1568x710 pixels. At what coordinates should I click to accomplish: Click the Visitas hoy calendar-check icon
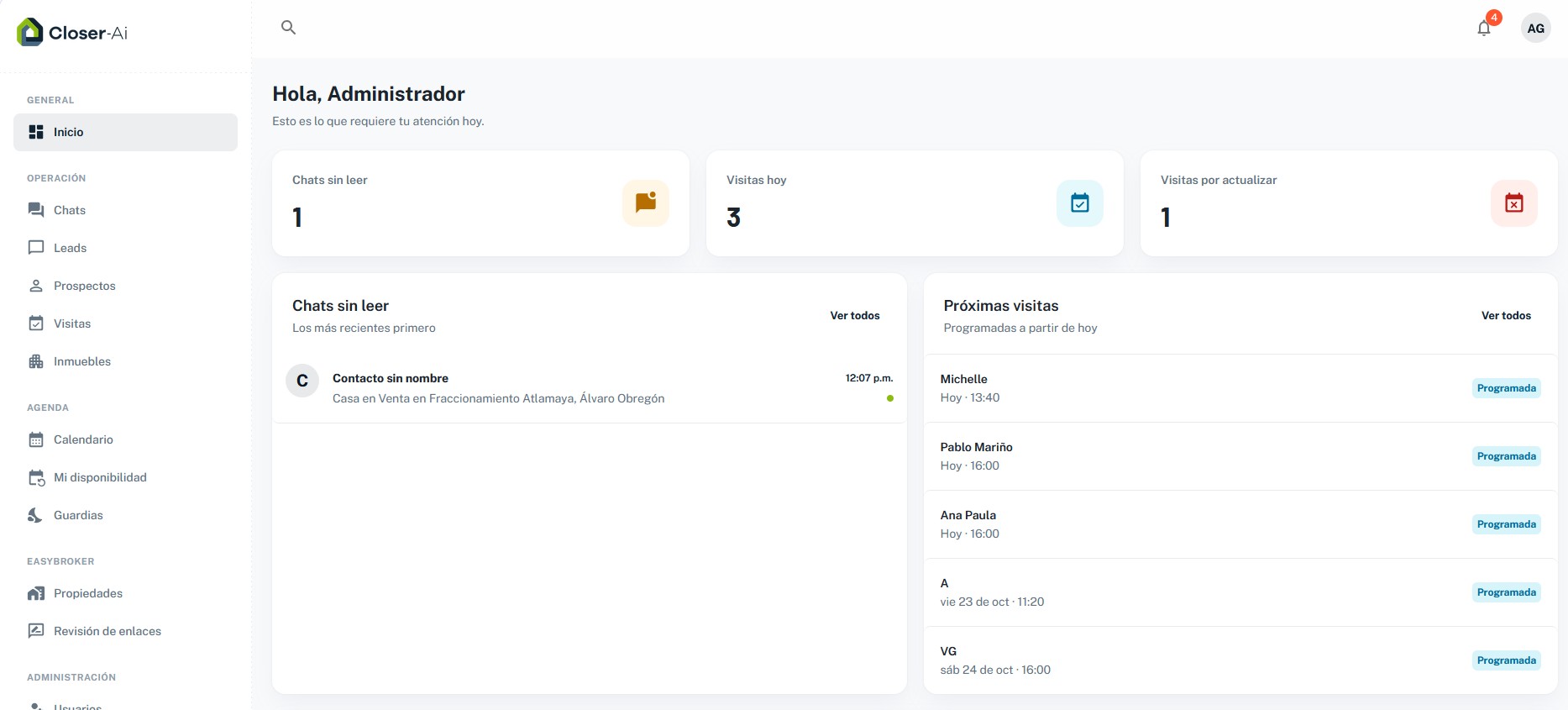1079,202
